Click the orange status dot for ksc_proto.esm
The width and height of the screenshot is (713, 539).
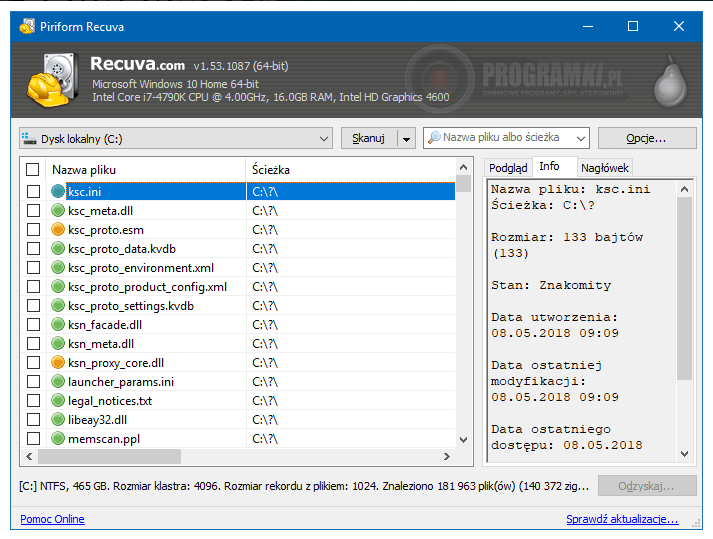[x=58, y=230]
